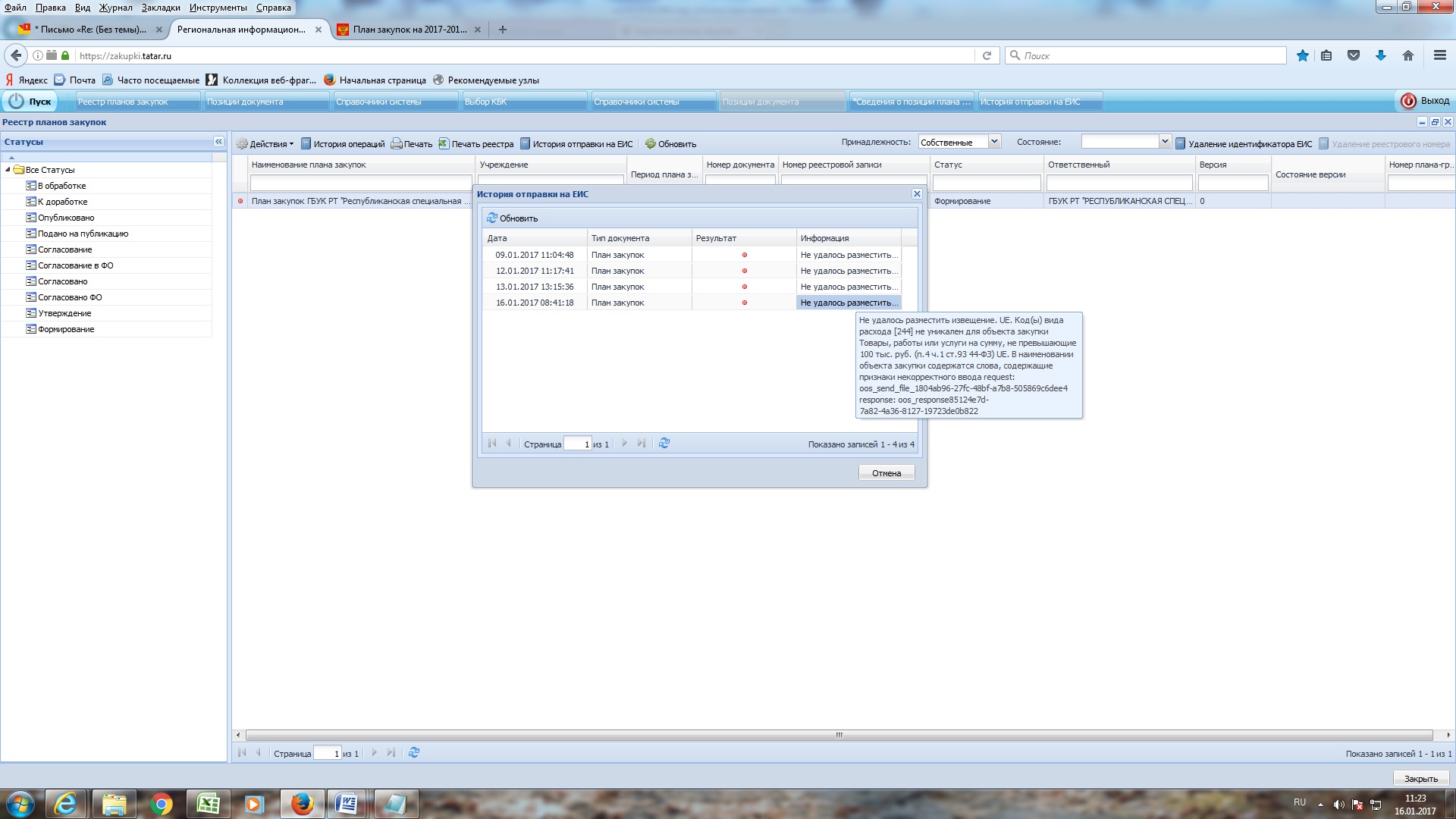This screenshot has width=1456, height=819.
Task: Open Firefox from the Windows taskbar
Action: tap(302, 804)
